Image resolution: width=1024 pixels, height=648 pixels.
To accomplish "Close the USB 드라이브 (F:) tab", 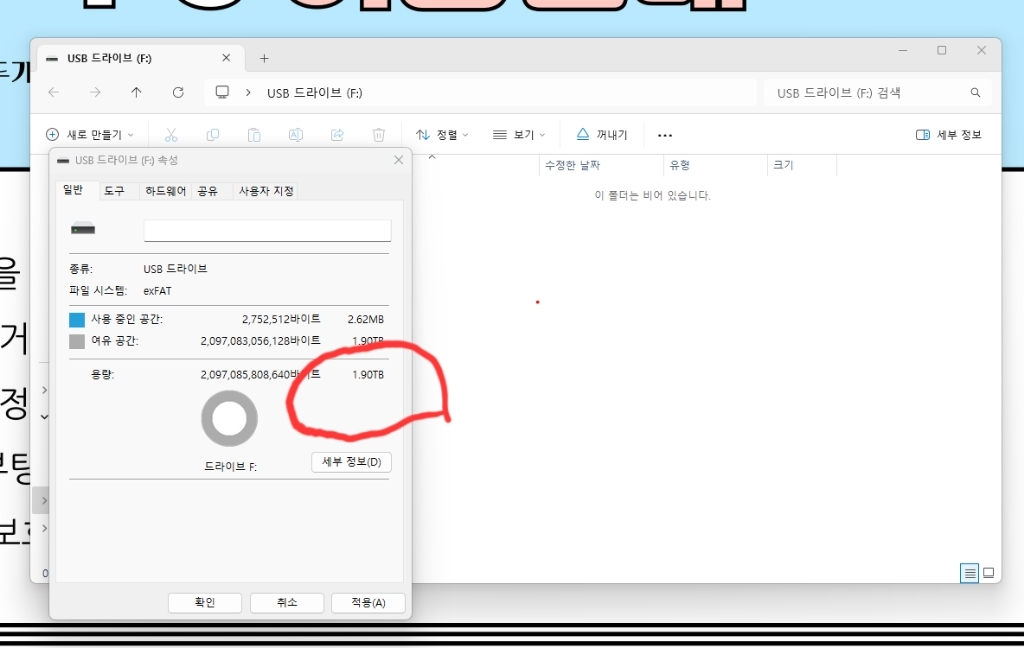I will (226, 57).
